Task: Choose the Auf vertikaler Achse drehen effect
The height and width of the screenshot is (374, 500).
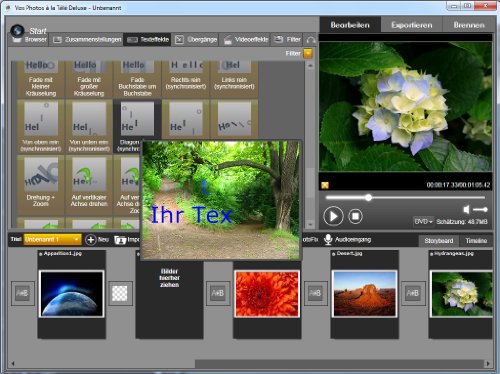Action: tap(89, 185)
